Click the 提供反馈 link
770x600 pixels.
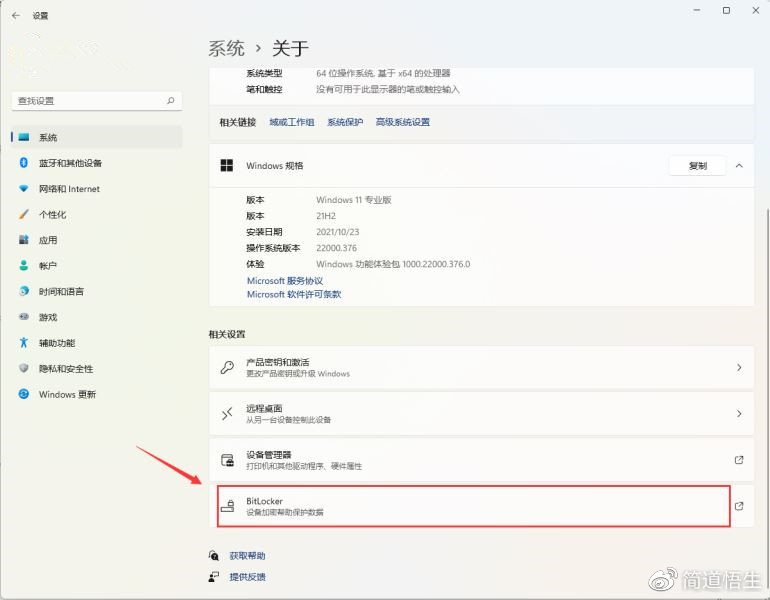coord(248,576)
